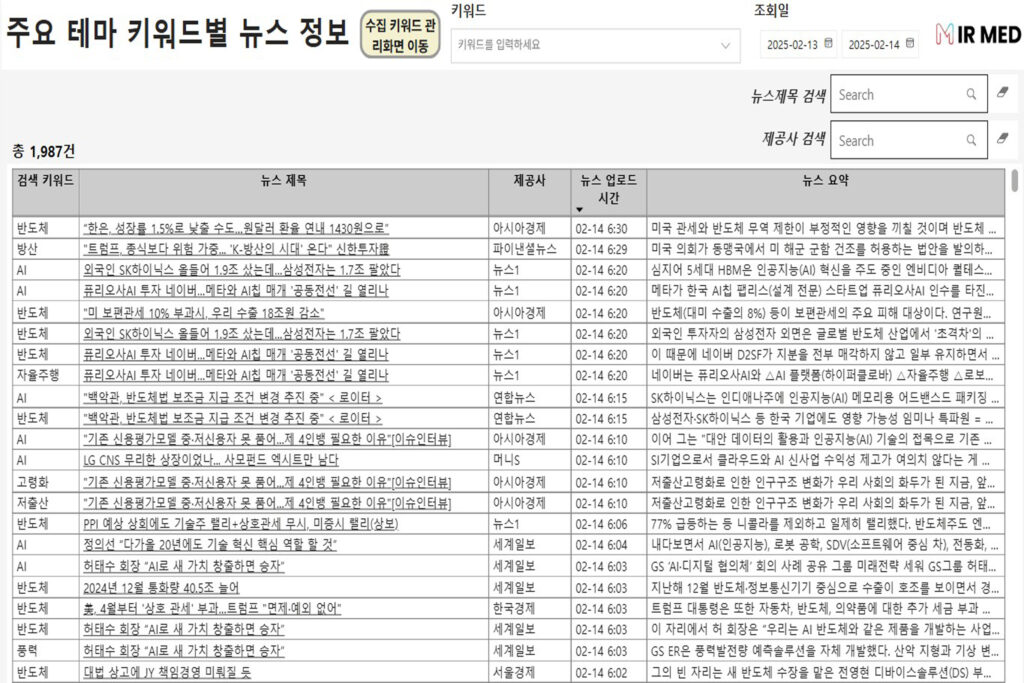Open article "한은, 성장률 1.5%로 낮출 수도"
Image resolution: width=1024 pixels, height=683 pixels.
tap(236, 229)
